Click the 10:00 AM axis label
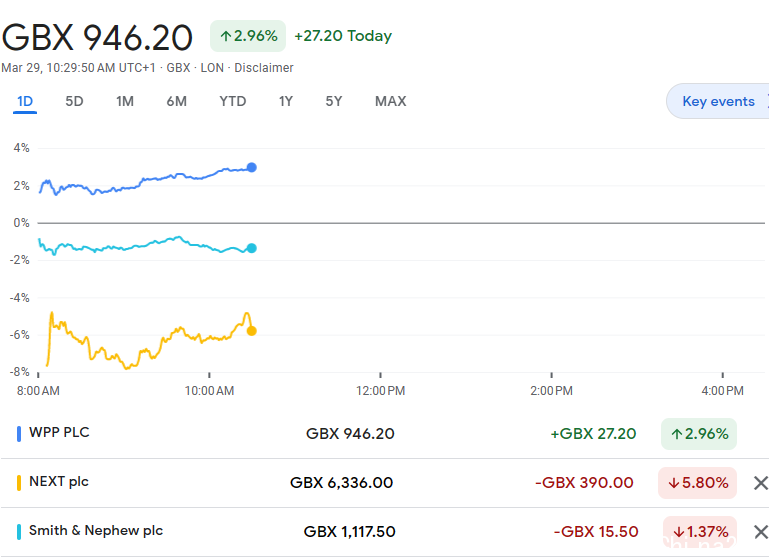The image size is (769, 558). click(209, 391)
